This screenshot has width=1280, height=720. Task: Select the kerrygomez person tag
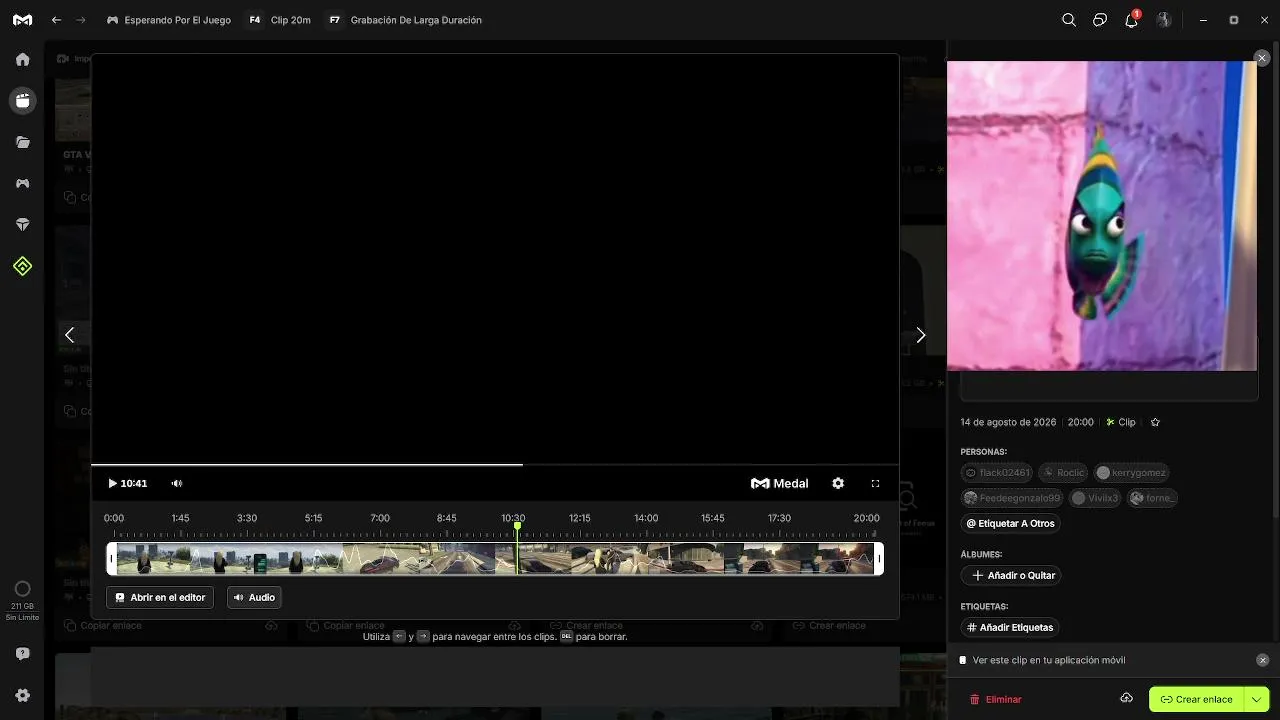click(1131, 473)
